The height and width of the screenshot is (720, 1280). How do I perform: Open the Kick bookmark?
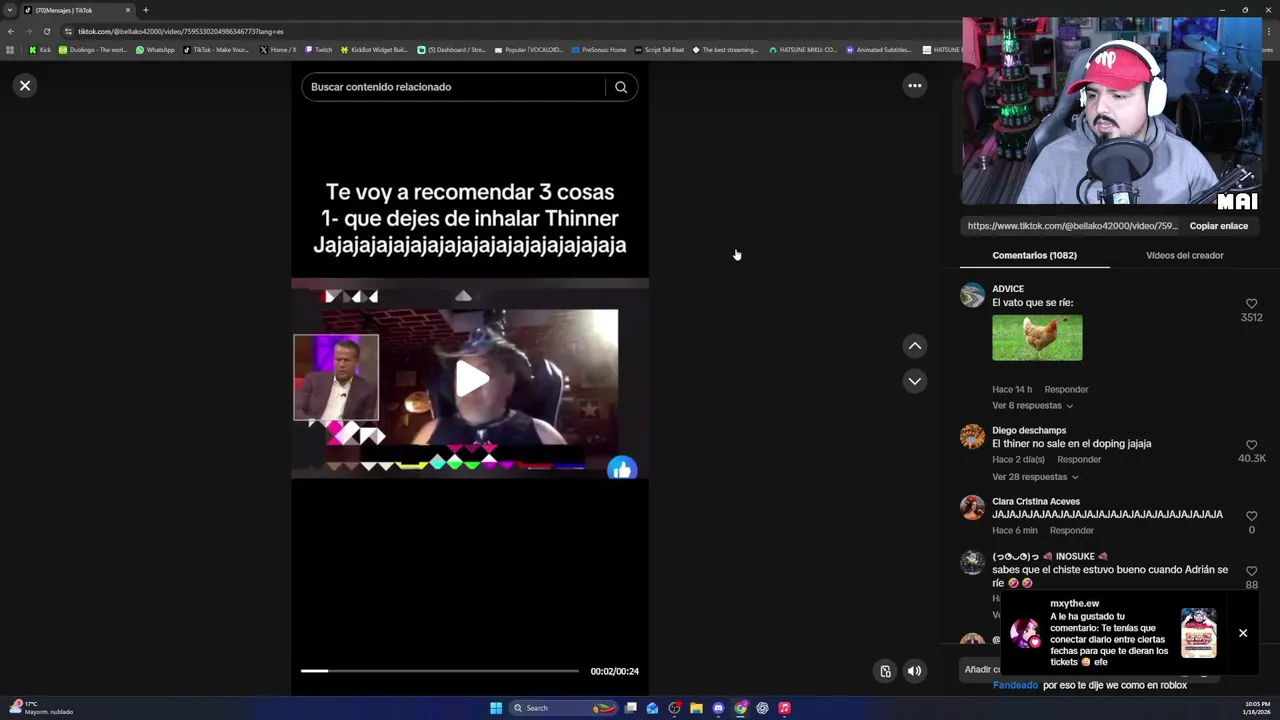point(40,50)
